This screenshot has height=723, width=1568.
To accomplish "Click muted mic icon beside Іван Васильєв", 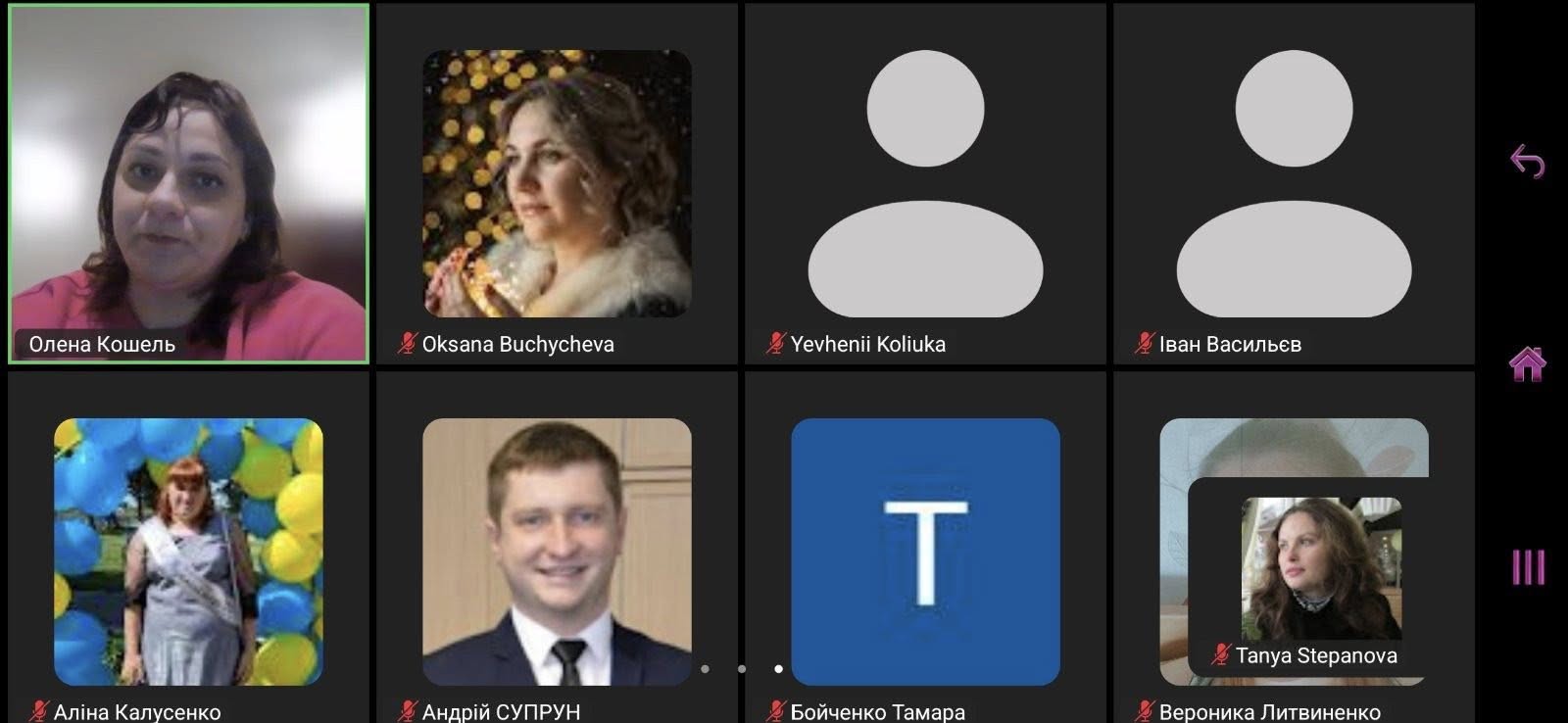I will coord(1145,344).
